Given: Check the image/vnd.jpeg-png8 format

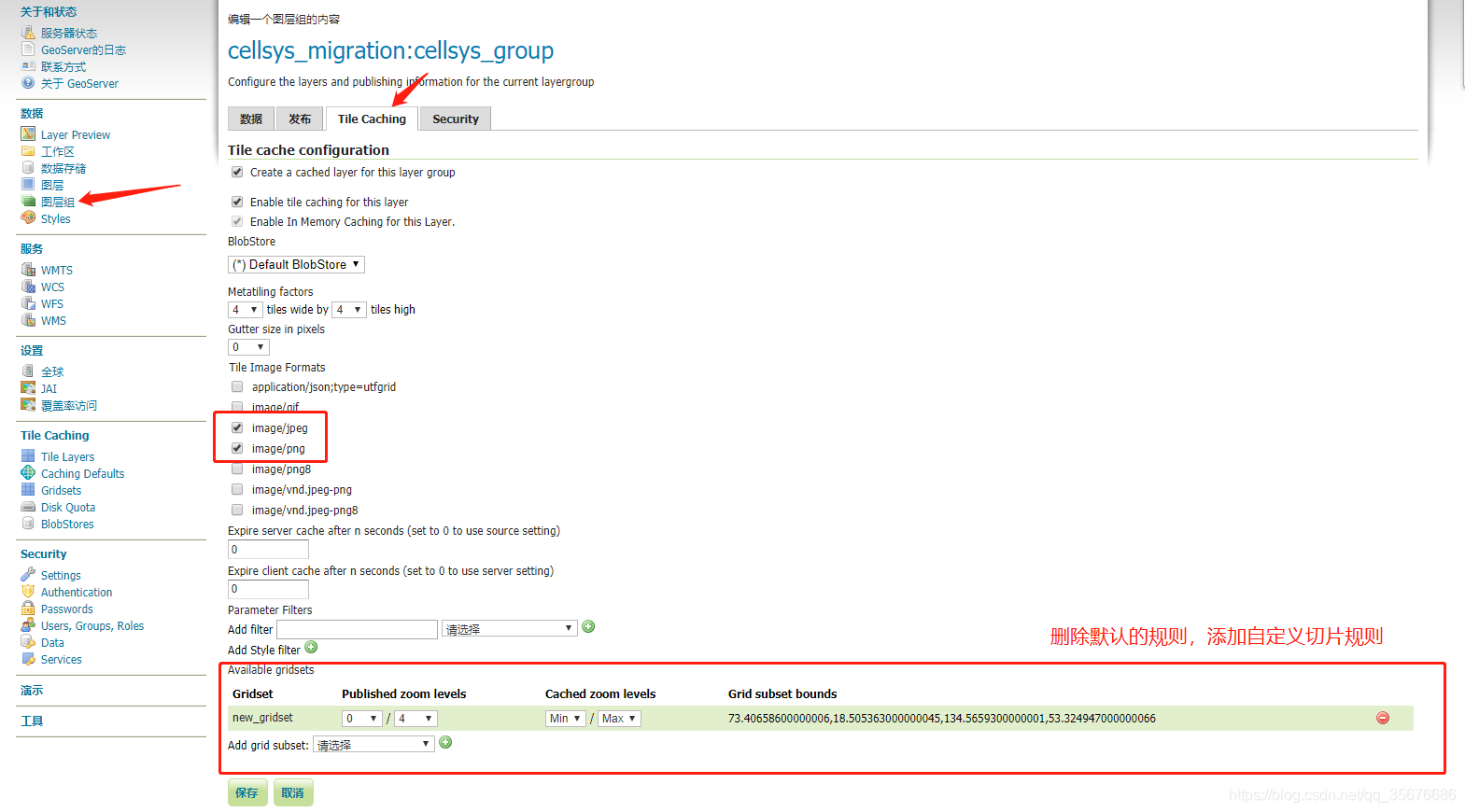Looking at the screenshot, I should (237, 510).
